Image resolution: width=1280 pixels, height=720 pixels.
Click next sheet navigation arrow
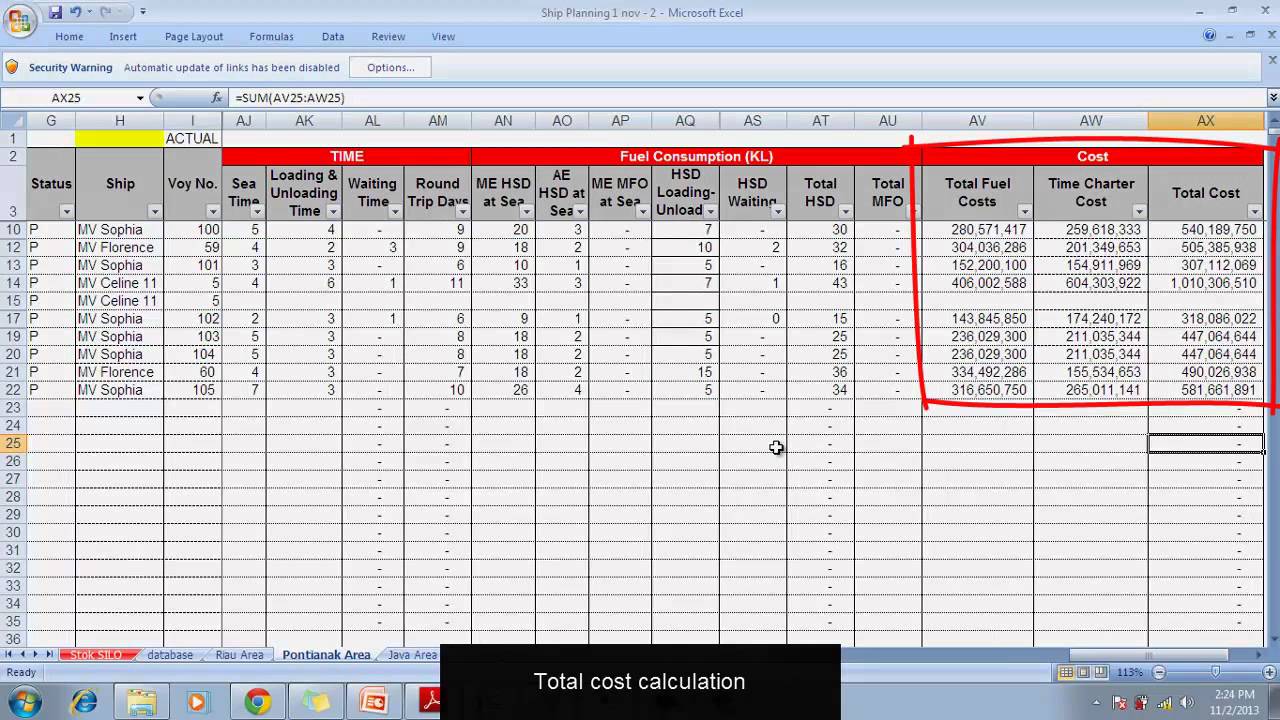[x=37, y=654]
